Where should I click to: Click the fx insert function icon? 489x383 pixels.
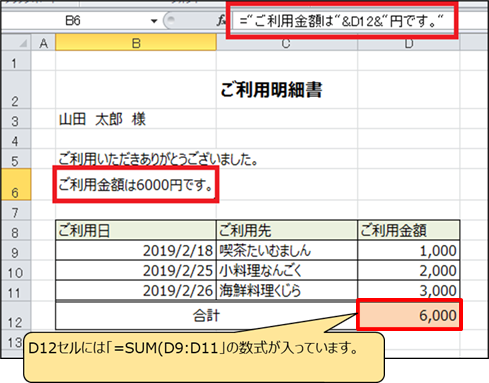click(x=221, y=21)
